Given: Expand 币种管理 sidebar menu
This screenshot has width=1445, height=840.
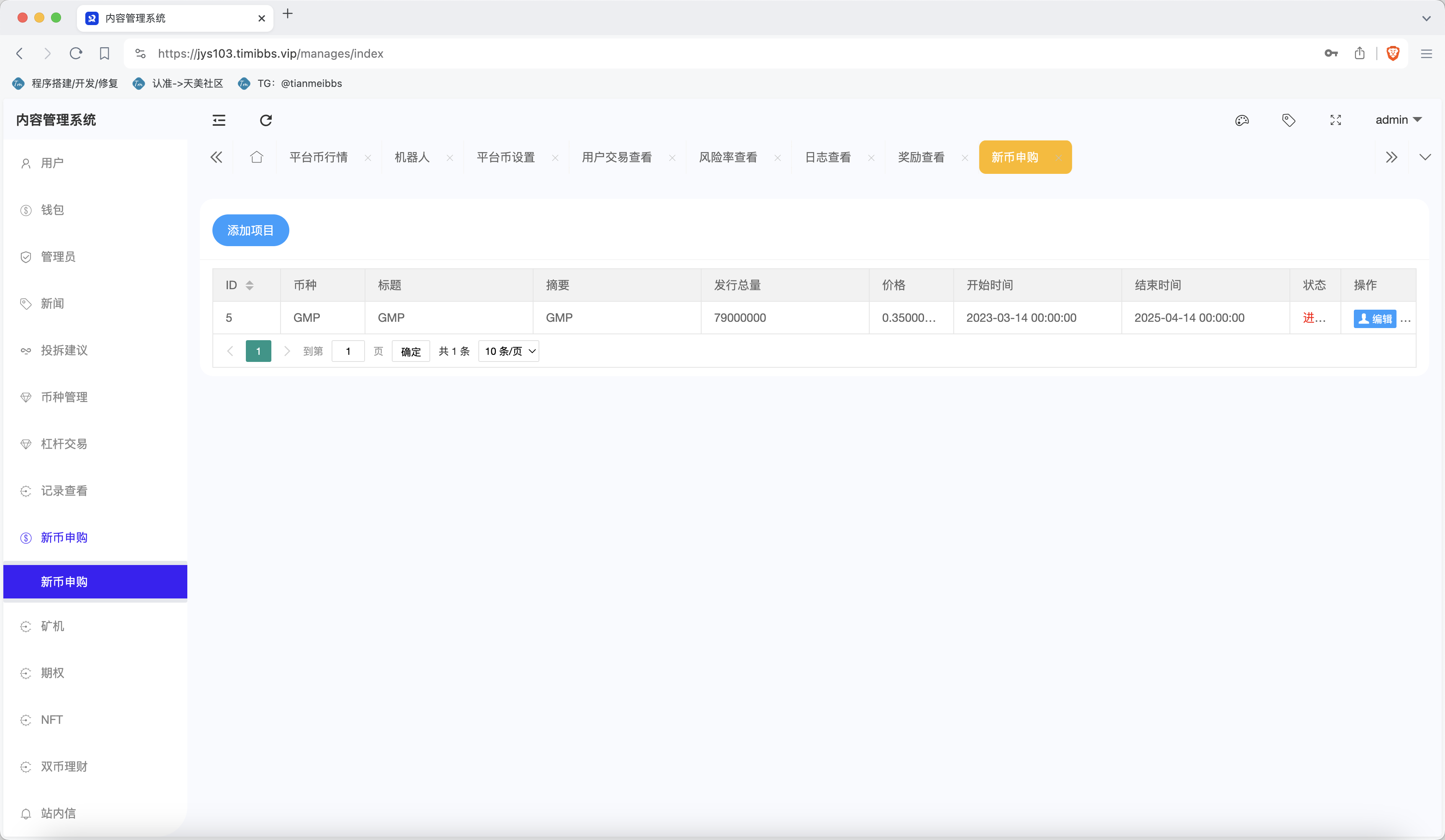Looking at the screenshot, I should 95,397.
